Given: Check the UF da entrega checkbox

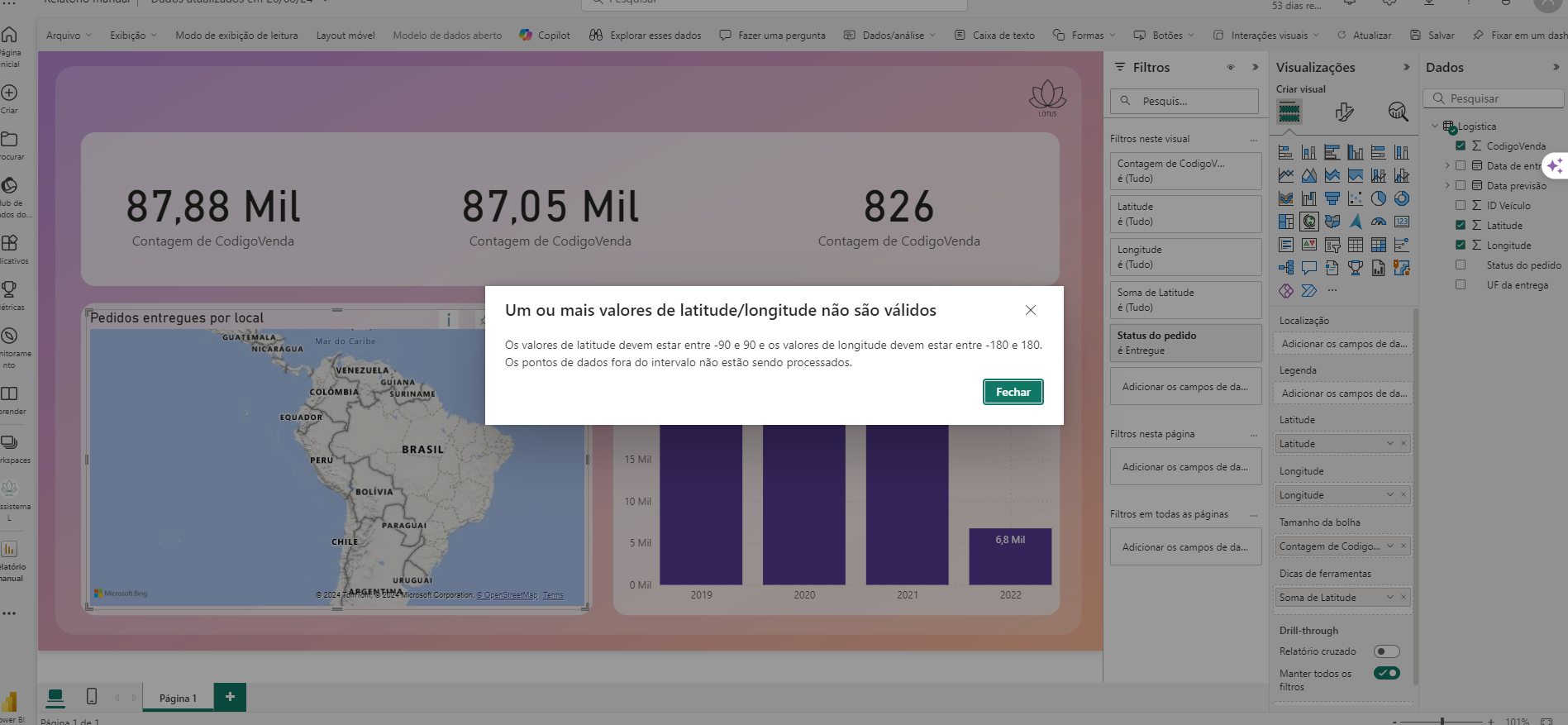Looking at the screenshot, I should pyautogui.click(x=1461, y=284).
